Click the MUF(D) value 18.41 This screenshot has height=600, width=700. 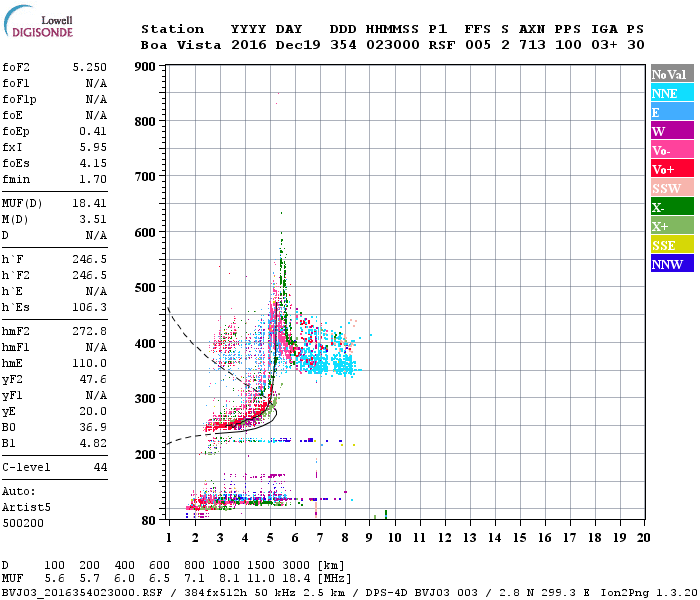[89, 204]
